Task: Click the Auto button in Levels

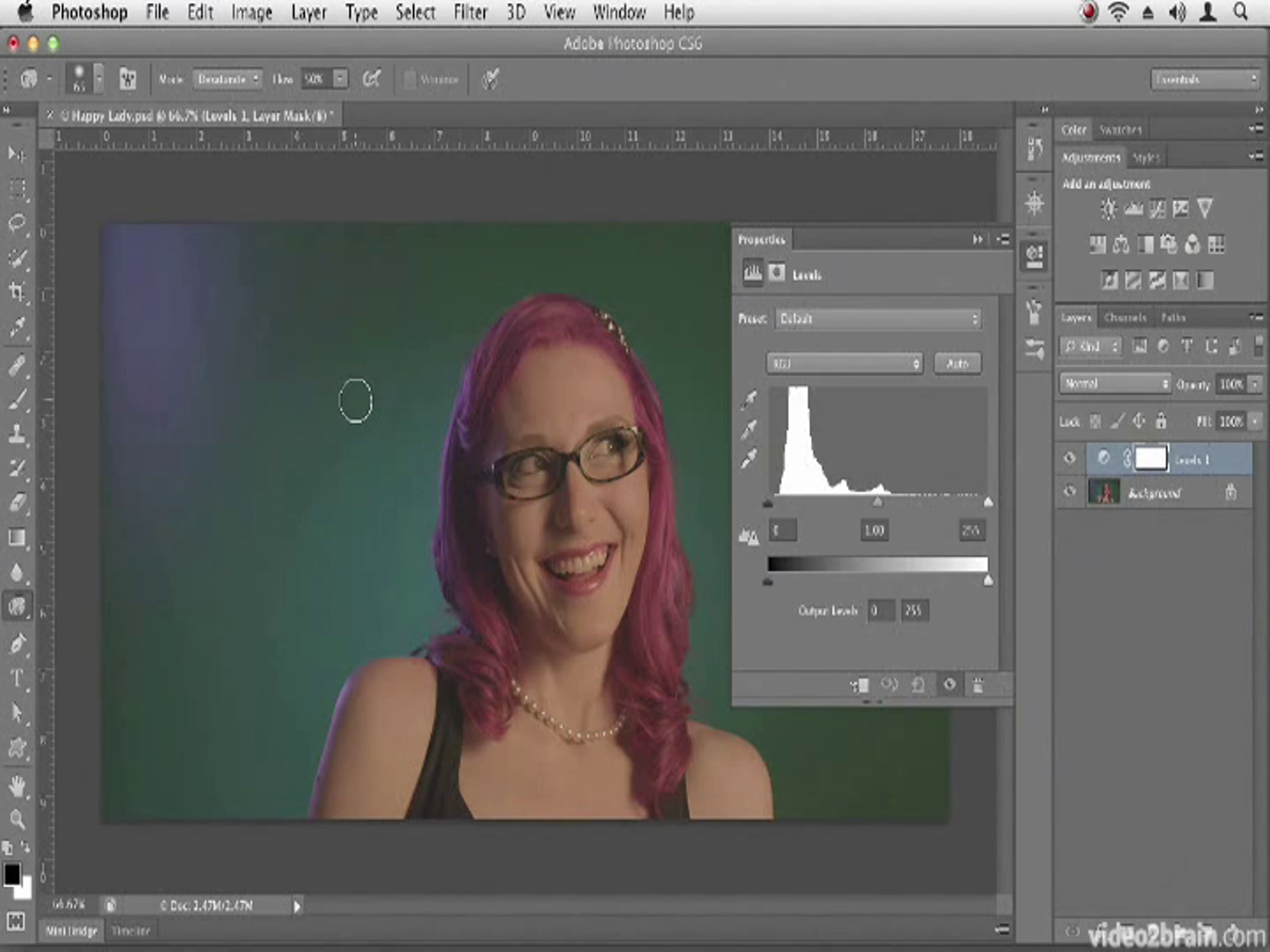Action: click(x=957, y=363)
